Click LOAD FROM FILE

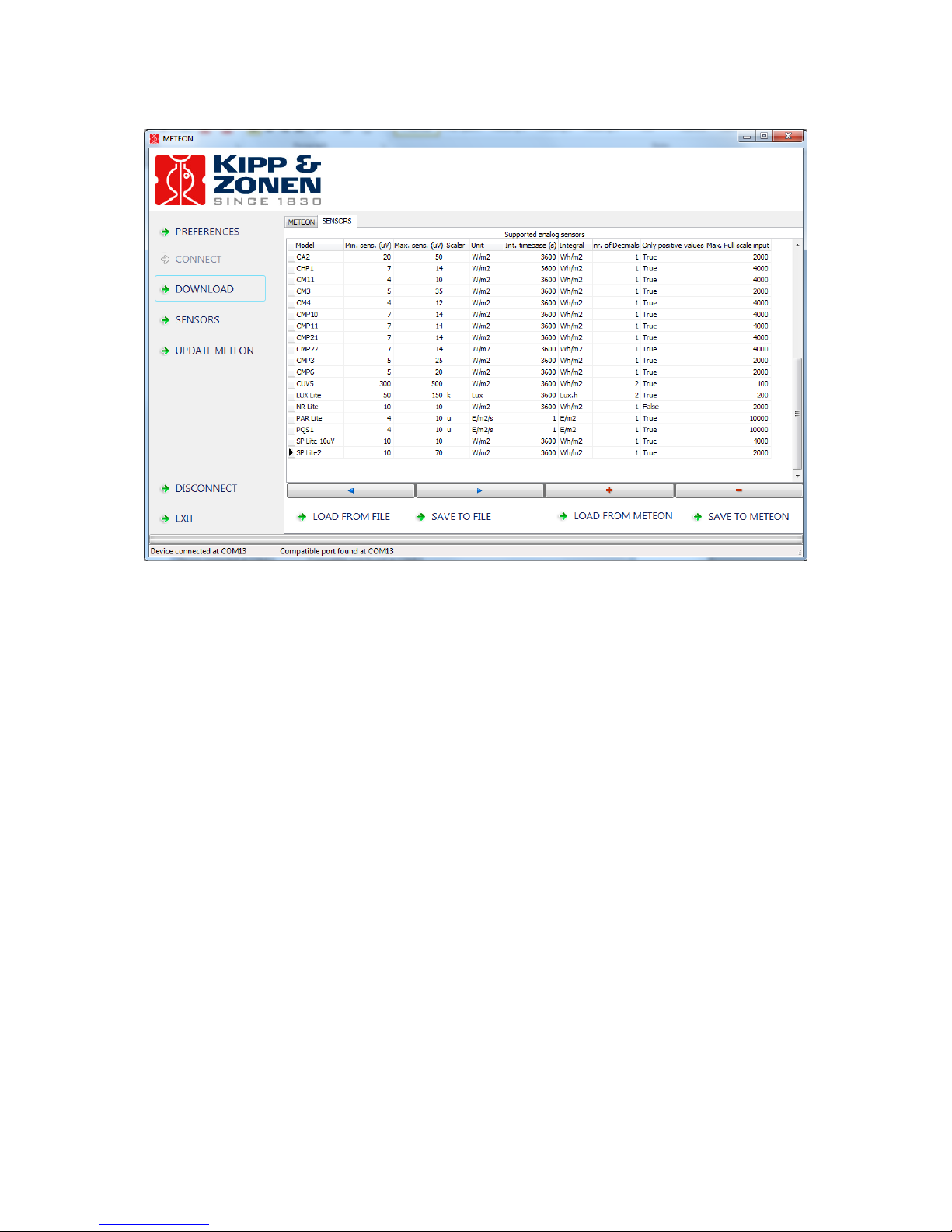(351, 517)
